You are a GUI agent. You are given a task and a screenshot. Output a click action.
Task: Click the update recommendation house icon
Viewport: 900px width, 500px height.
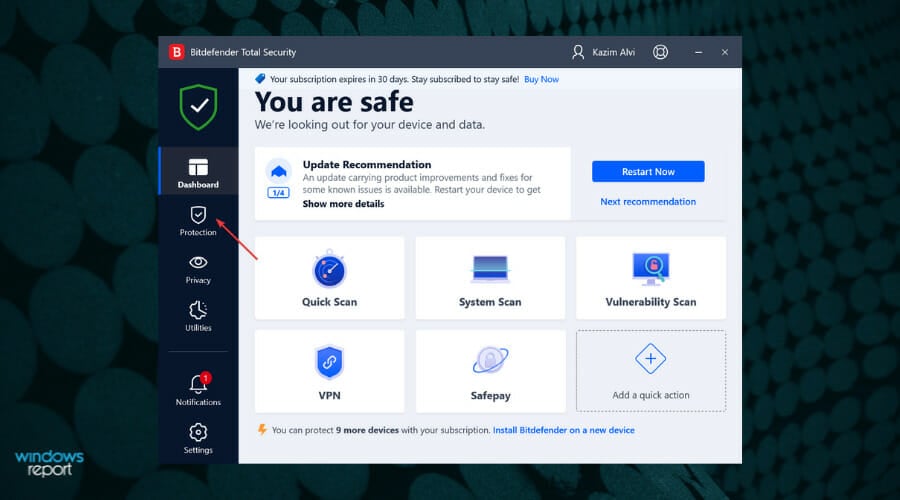pos(278,171)
